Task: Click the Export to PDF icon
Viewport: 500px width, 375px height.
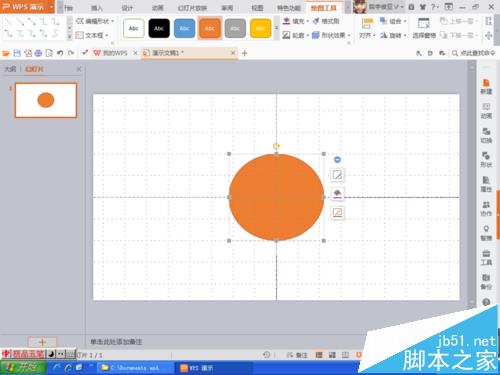Action: (28, 53)
